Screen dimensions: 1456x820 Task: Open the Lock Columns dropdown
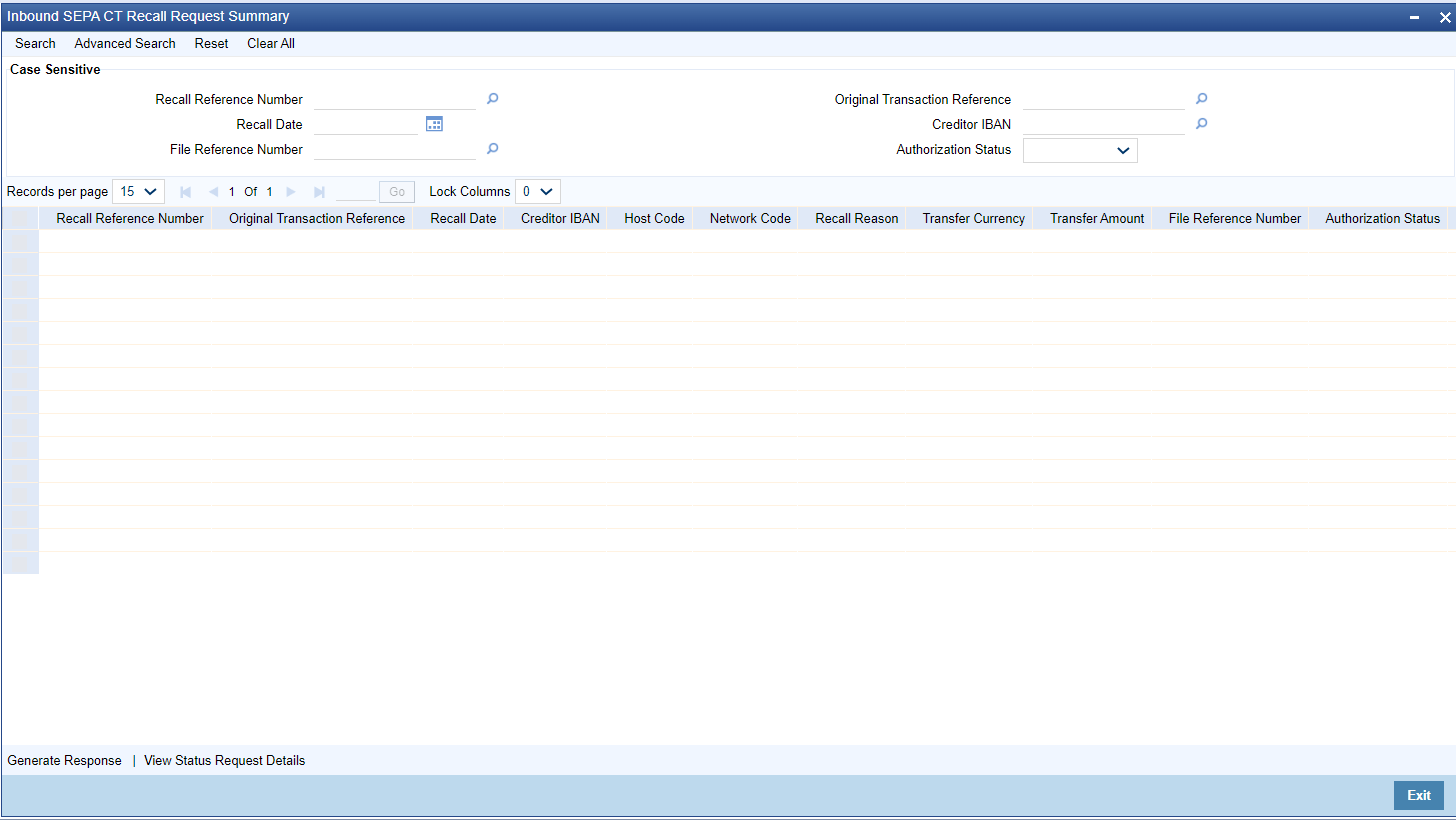pos(537,191)
